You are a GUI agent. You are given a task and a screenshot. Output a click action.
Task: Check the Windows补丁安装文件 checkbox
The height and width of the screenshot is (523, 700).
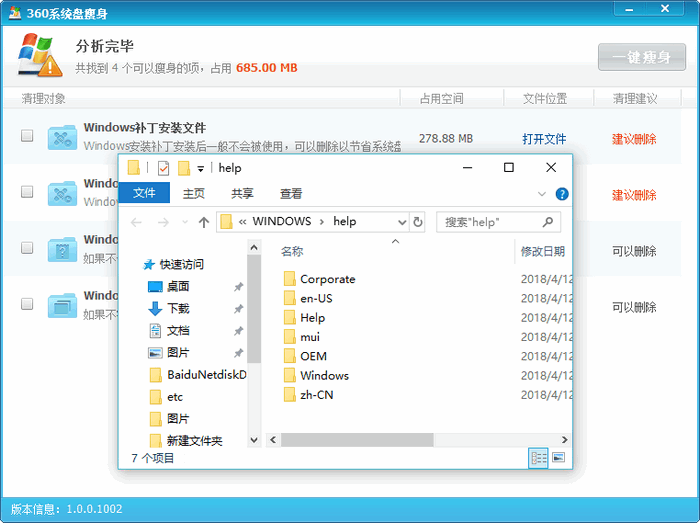[27, 136]
